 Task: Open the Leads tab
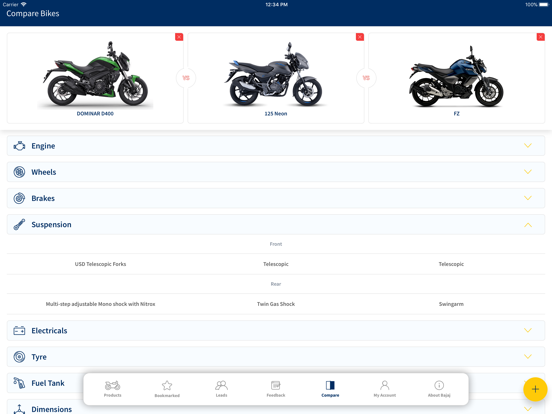click(x=221, y=389)
